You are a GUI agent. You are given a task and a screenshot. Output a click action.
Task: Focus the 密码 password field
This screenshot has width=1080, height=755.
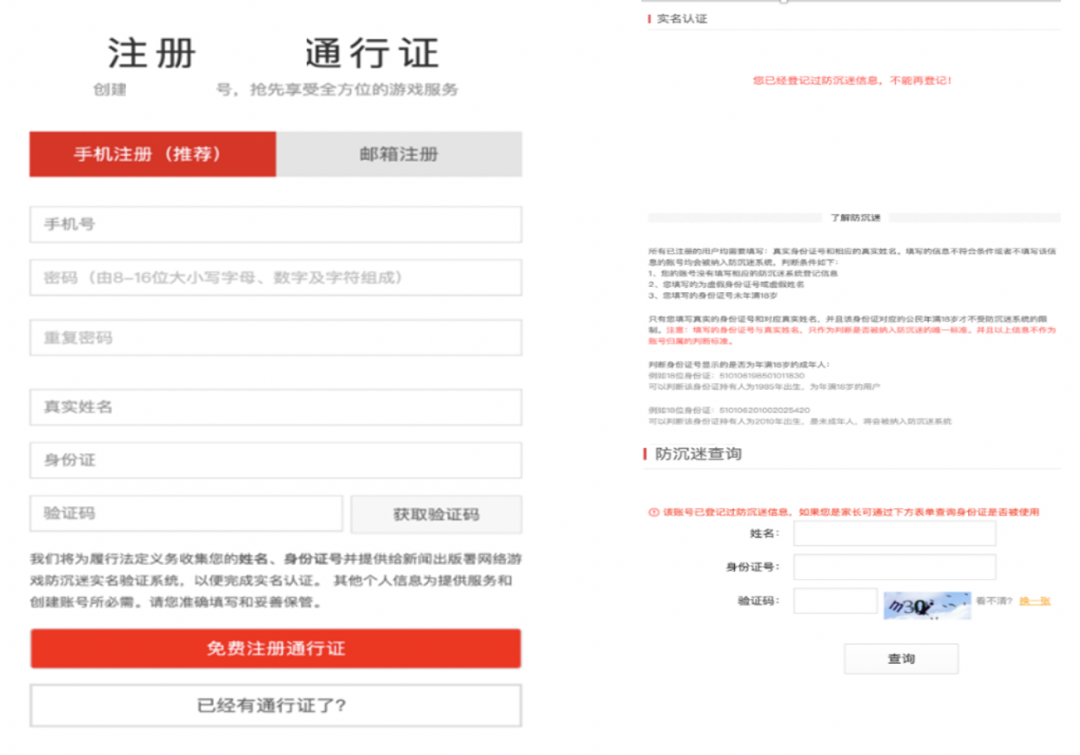click(x=275, y=278)
